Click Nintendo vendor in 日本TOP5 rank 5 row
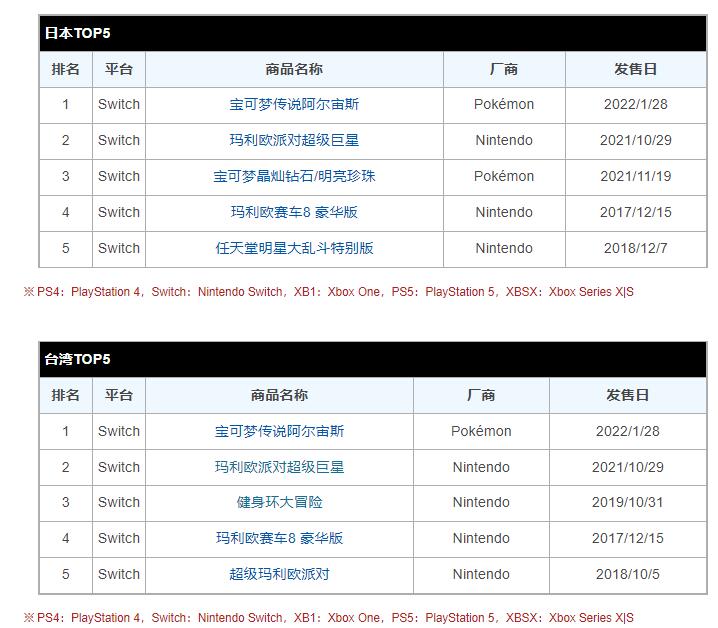The image size is (718, 628). click(504, 248)
